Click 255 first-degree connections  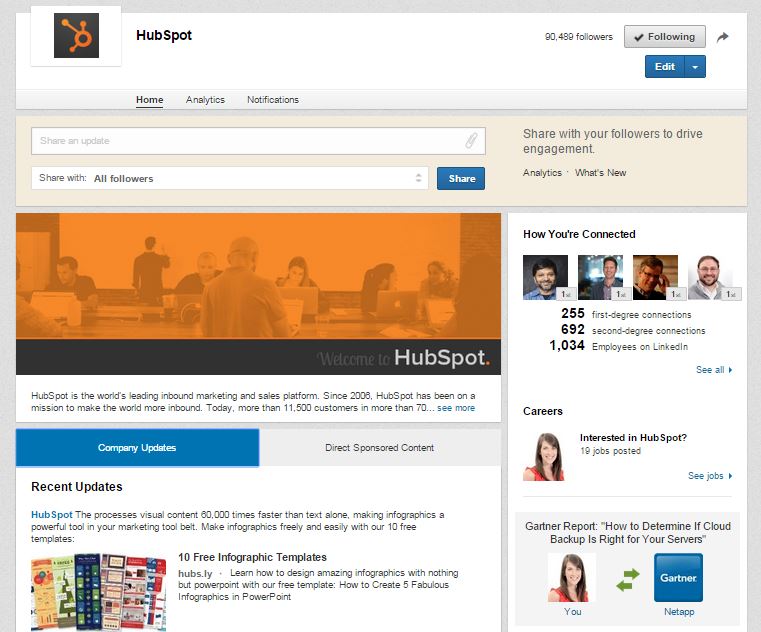626,314
